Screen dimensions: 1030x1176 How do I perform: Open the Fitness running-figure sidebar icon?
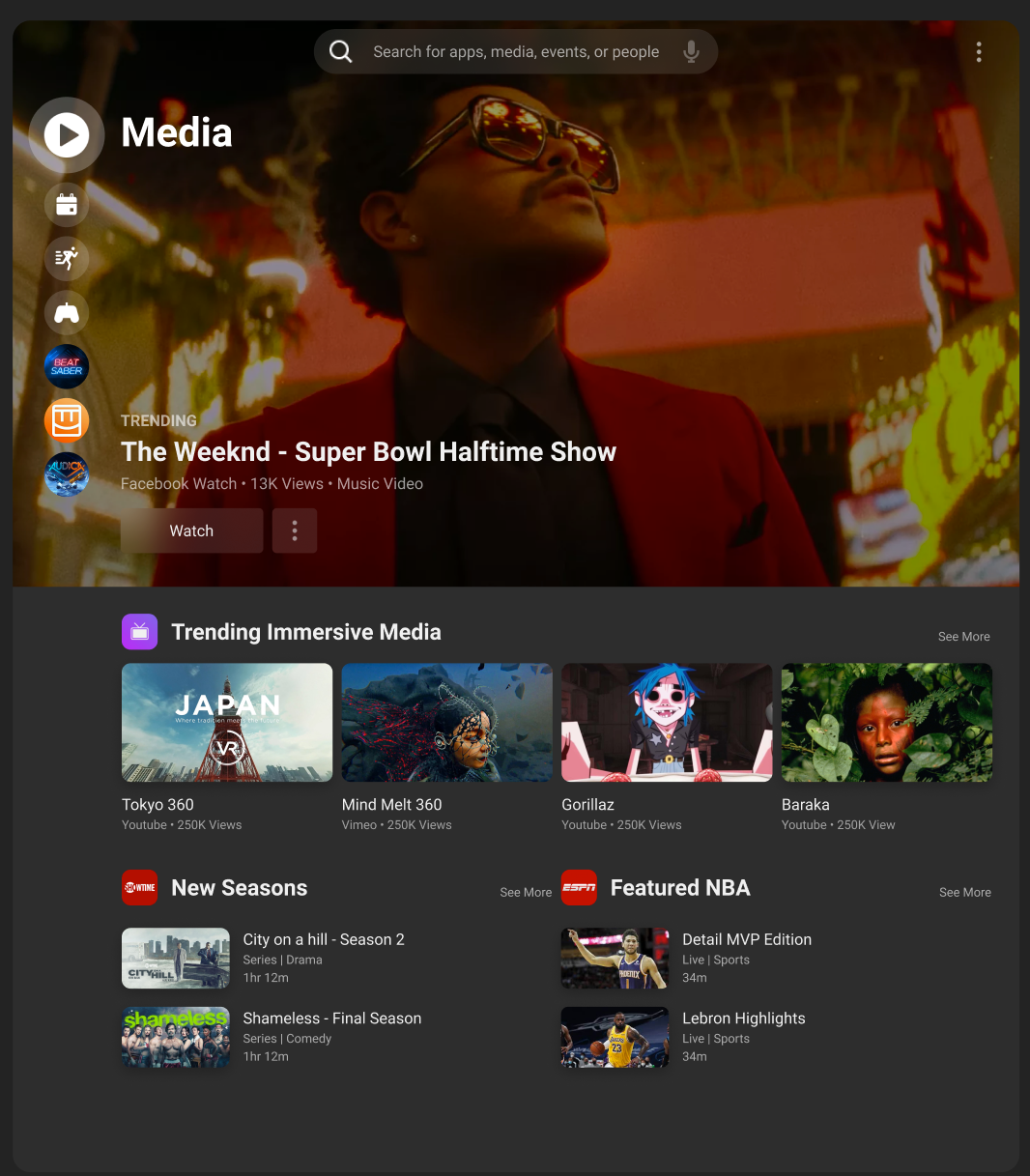(67, 259)
